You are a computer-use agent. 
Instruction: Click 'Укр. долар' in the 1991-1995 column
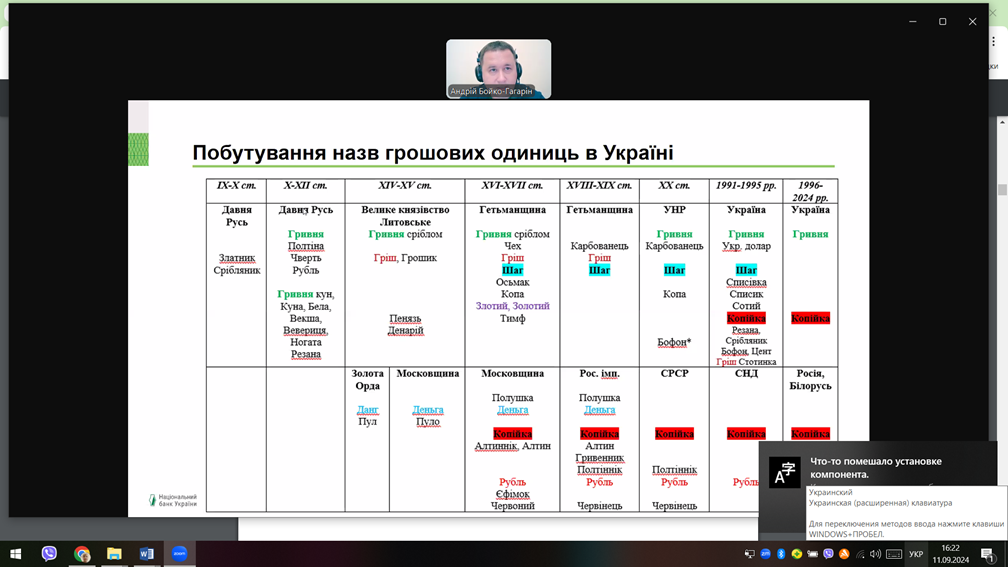pos(746,246)
